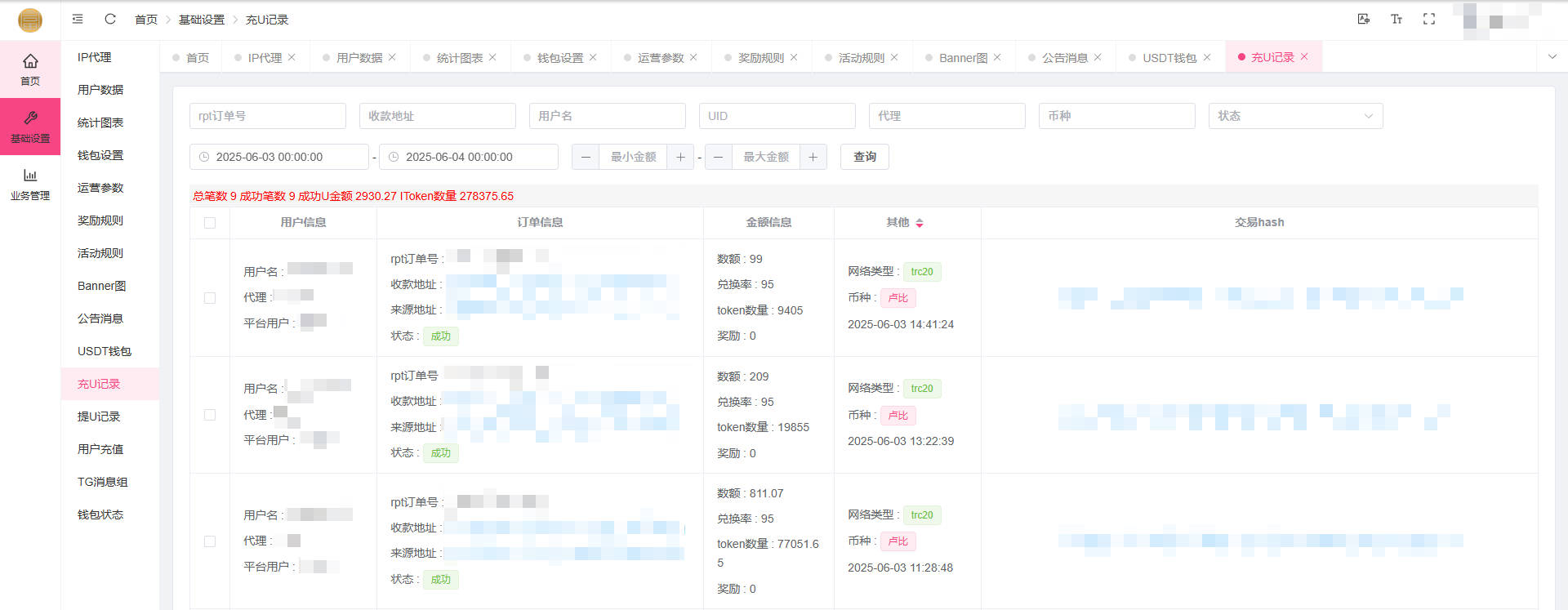
Task: Go to 基础设置 breadcrumb link
Action: pos(201,20)
